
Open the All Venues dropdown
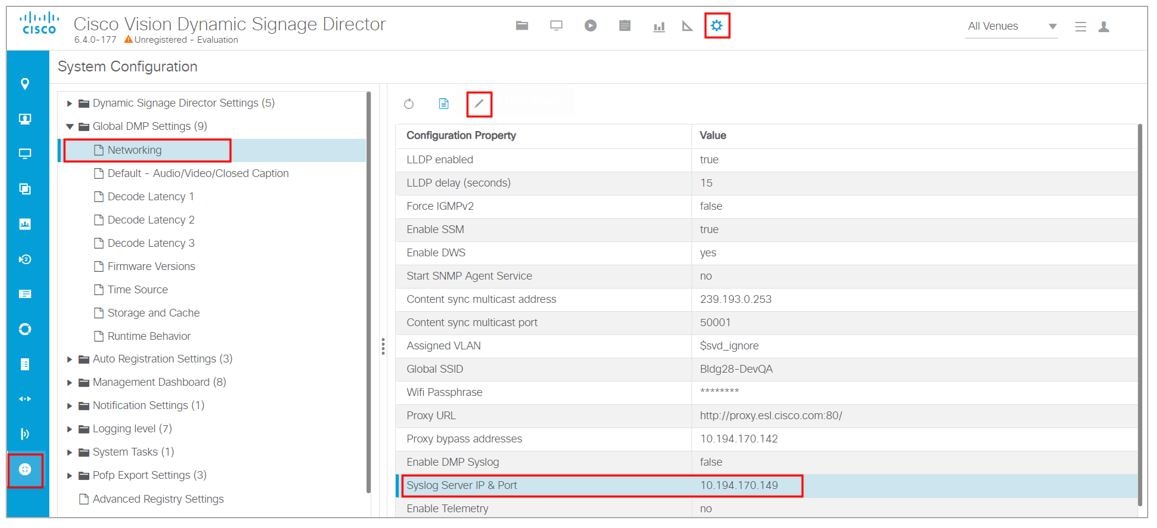pos(1011,27)
